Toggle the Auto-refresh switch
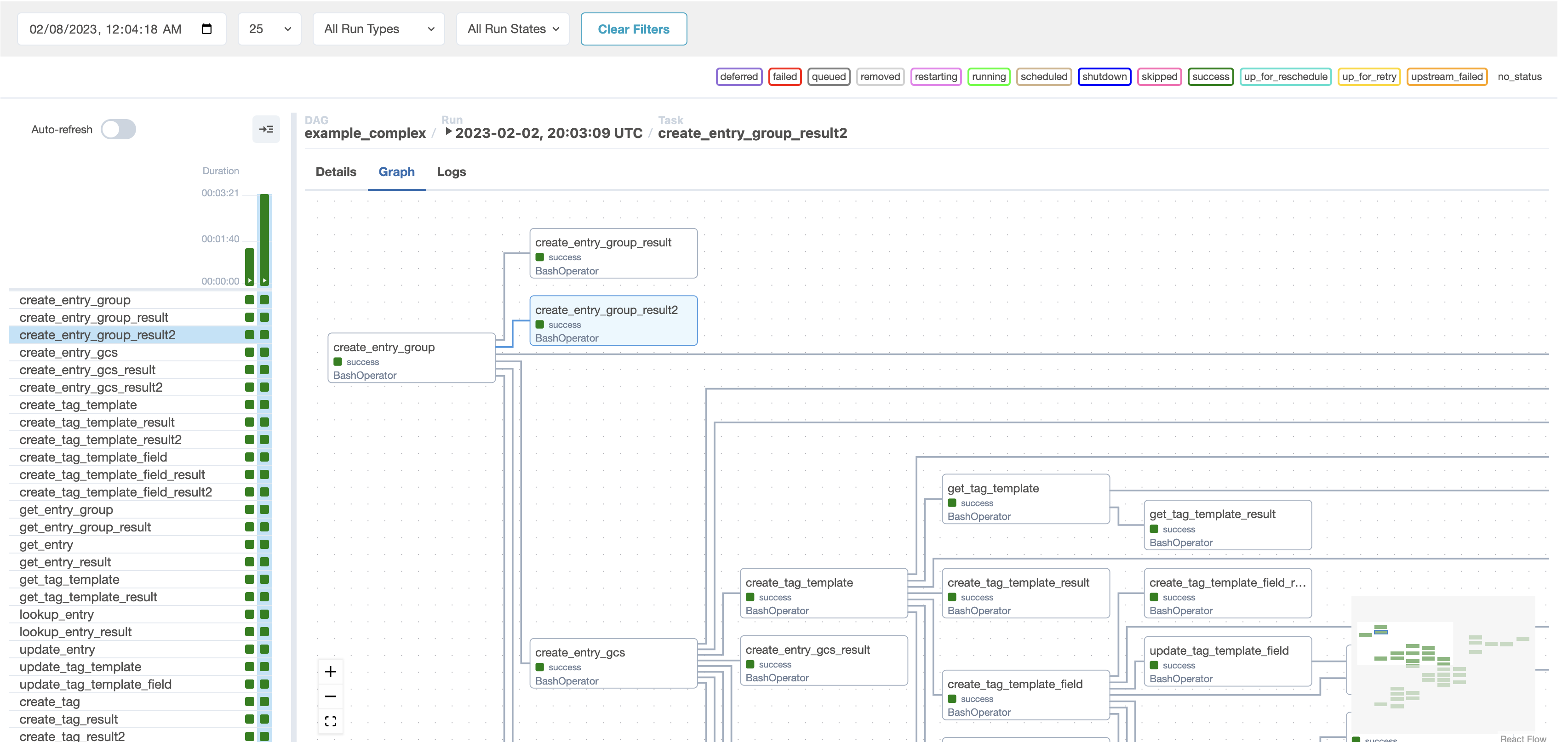This screenshot has width=1568, height=742. (119, 129)
